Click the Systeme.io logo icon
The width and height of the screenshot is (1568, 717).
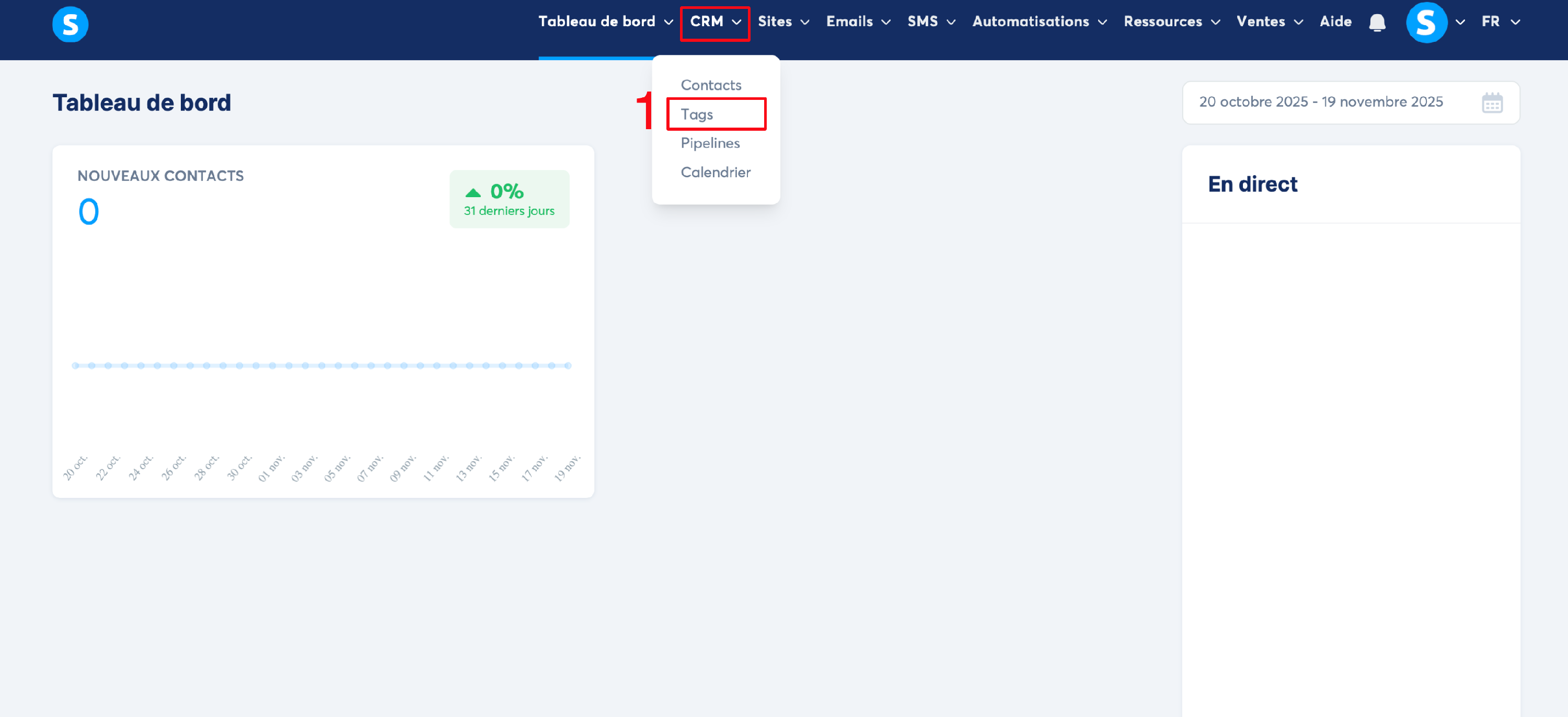70,24
